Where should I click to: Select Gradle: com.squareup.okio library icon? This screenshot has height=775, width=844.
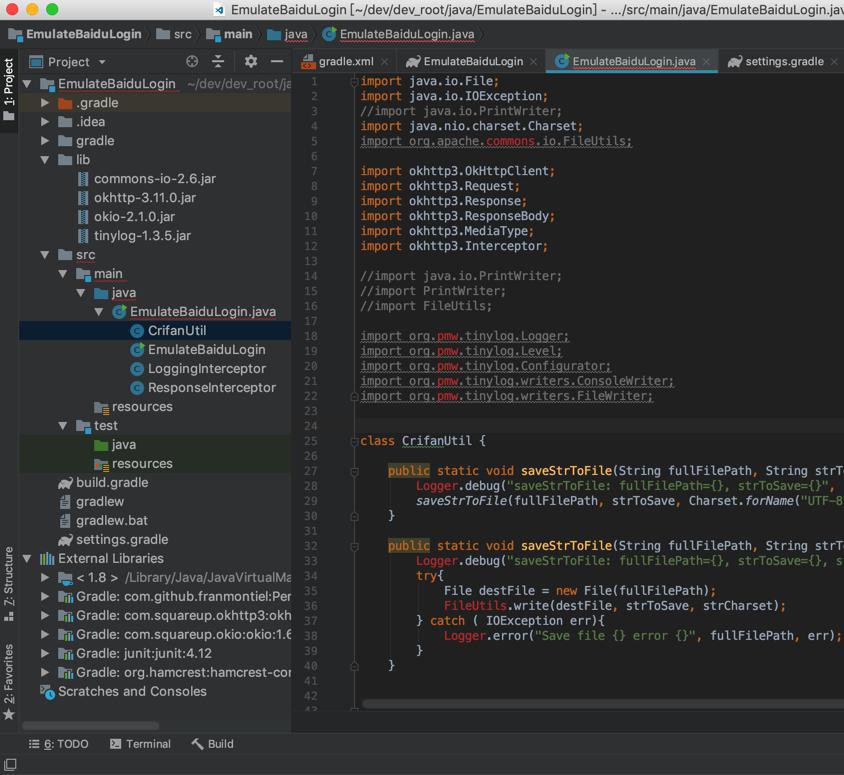(65, 635)
